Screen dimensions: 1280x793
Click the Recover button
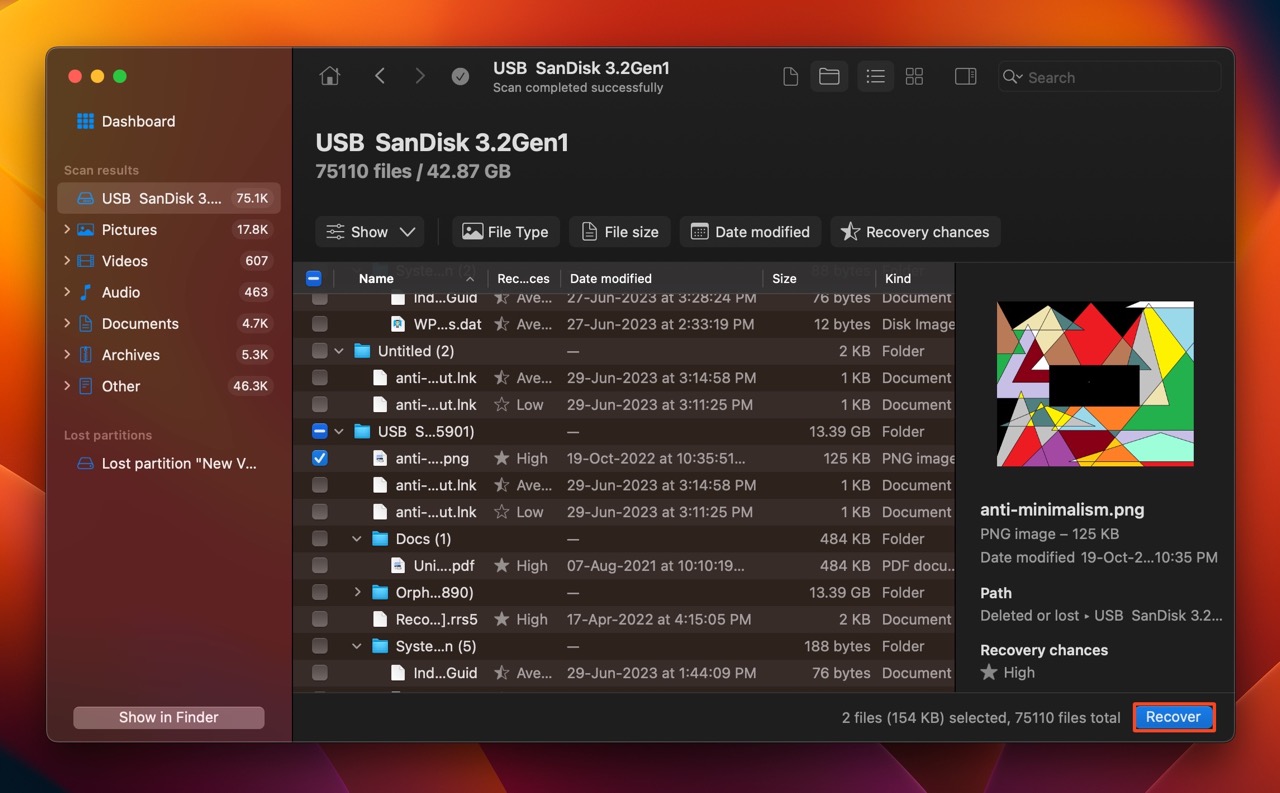pos(1173,717)
